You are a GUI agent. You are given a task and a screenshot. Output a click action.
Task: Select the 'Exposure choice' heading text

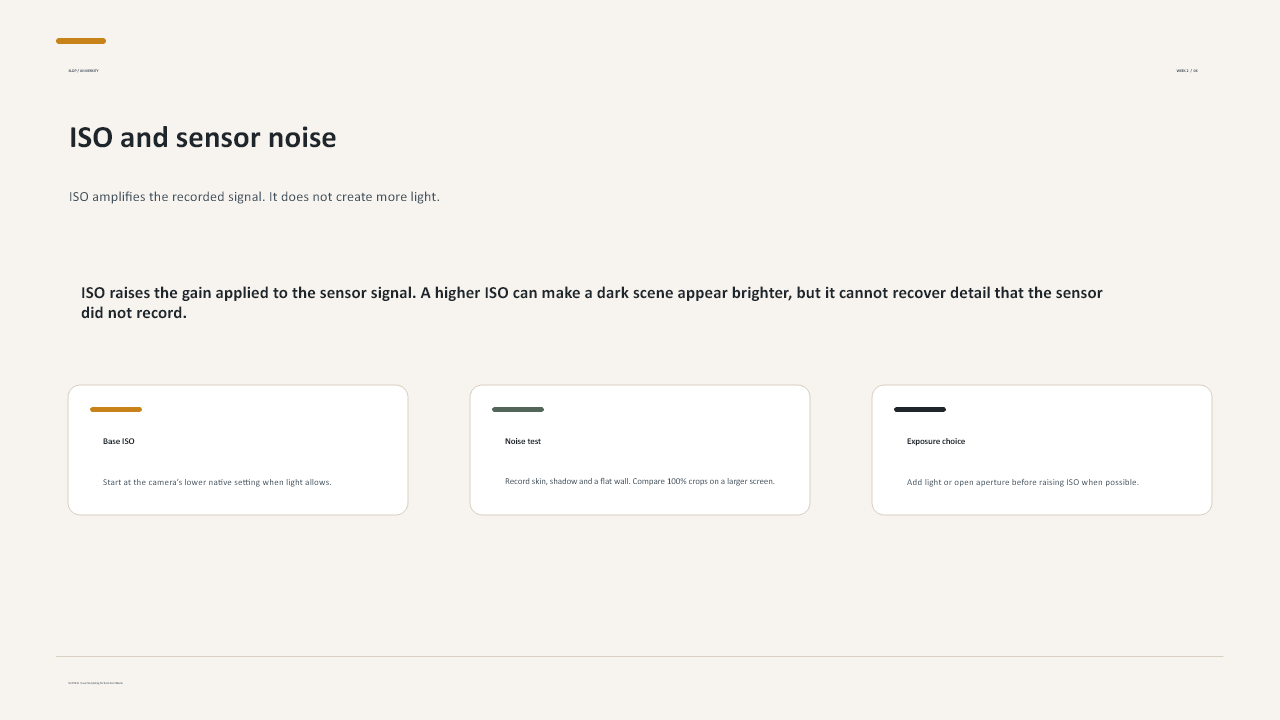click(x=936, y=441)
